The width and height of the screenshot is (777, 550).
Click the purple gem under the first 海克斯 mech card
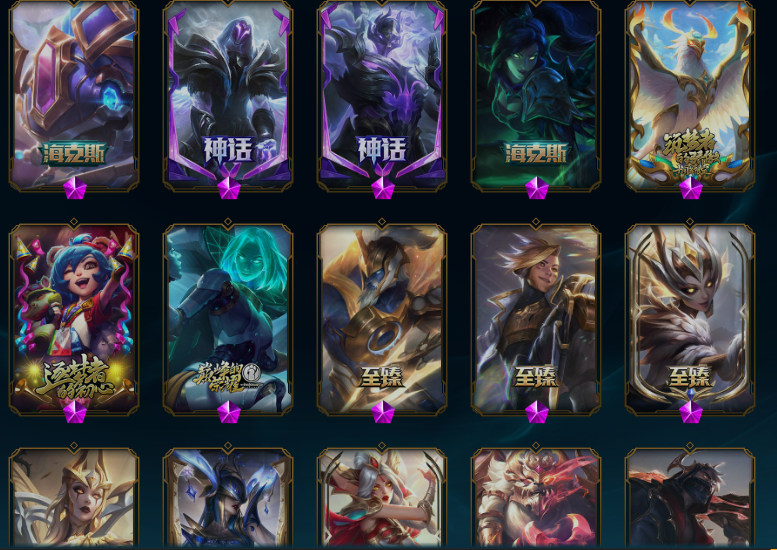(x=75, y=188)
